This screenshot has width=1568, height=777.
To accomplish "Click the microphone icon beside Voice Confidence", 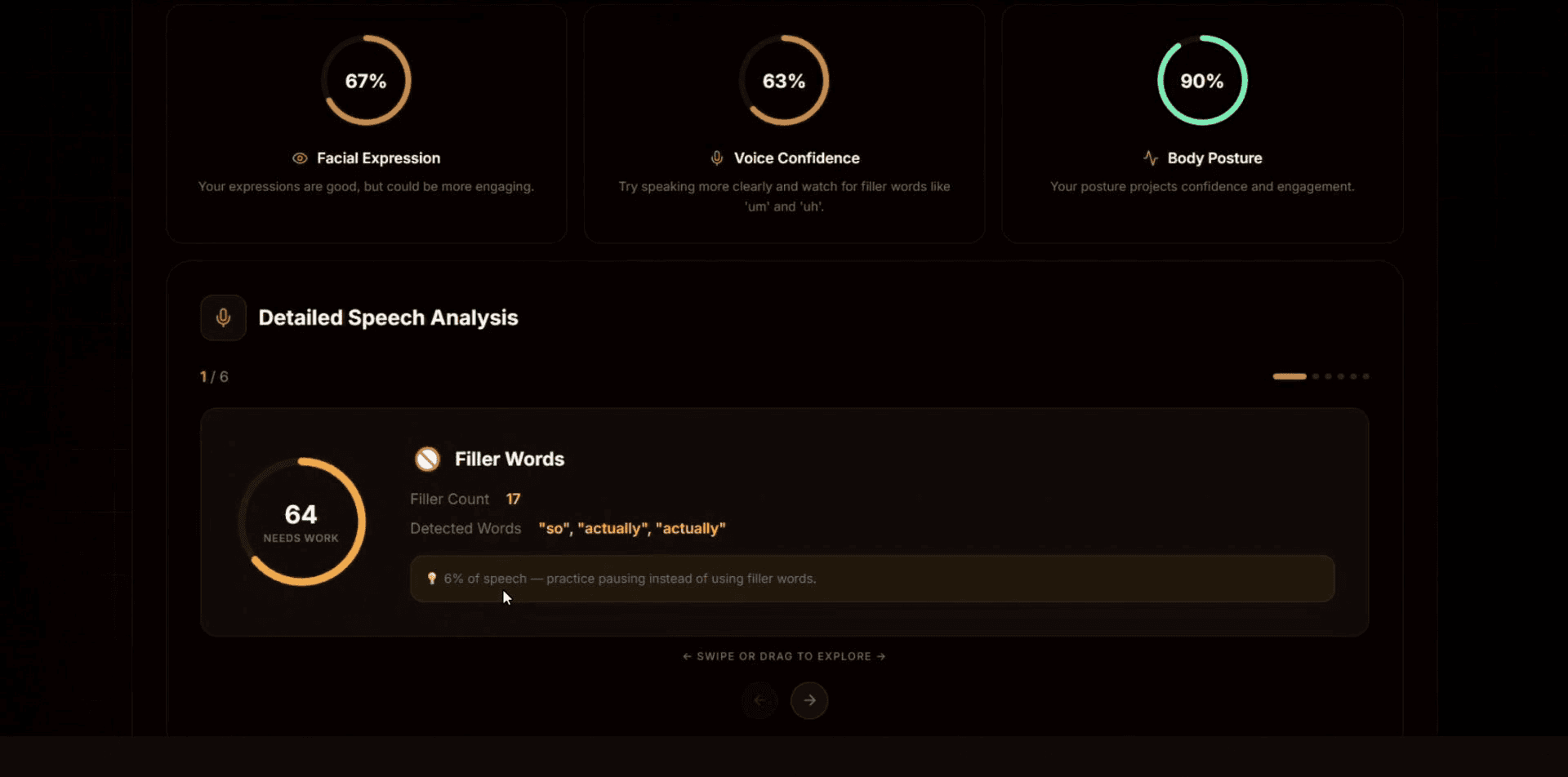I will pos(717,158).
